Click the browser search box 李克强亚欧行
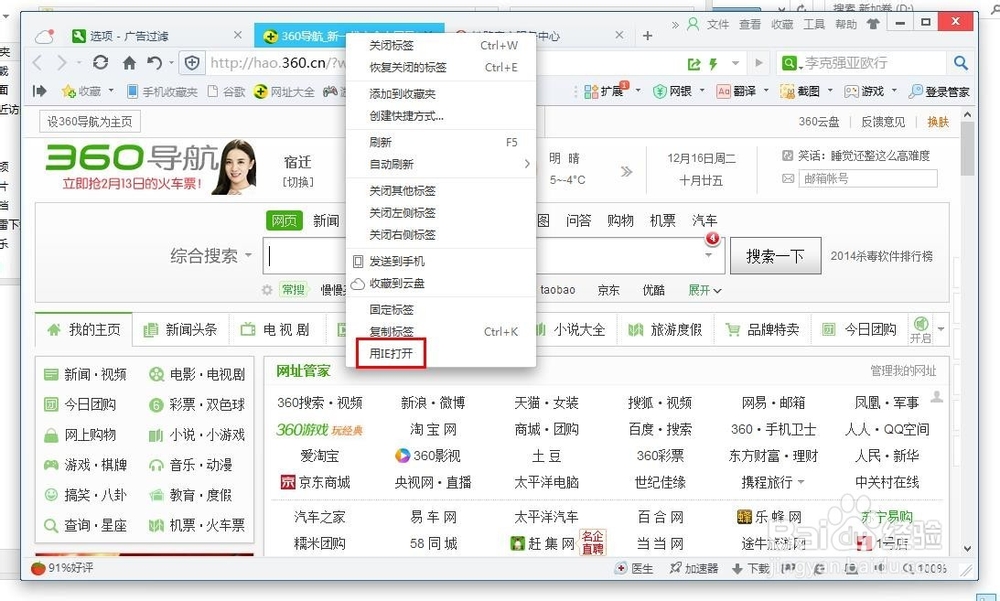The image size is (1000, 601). (872, 63)
